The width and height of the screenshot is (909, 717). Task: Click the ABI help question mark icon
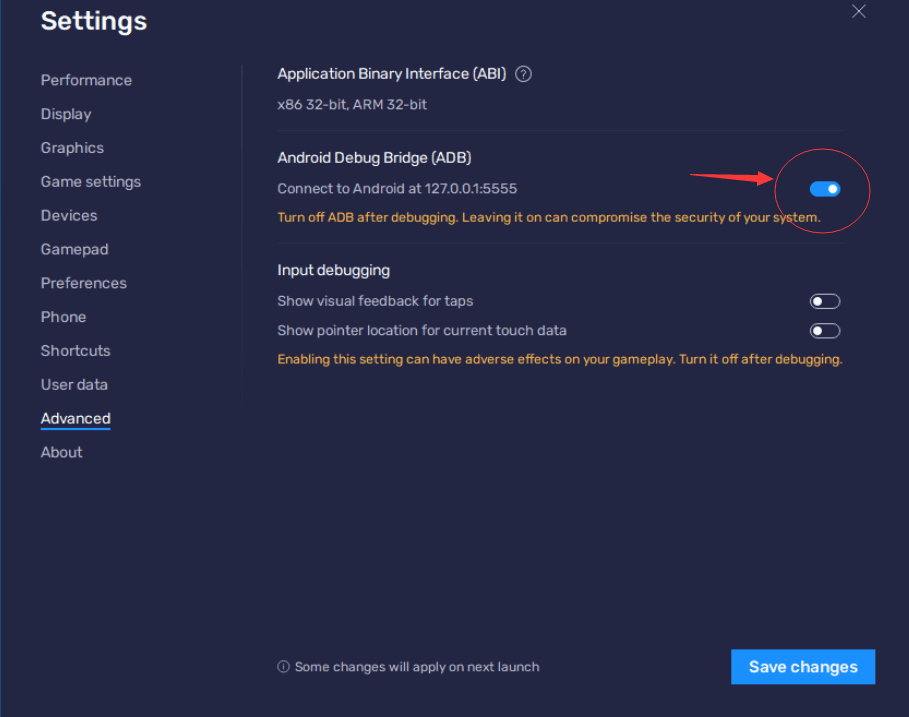click(523, 74)
